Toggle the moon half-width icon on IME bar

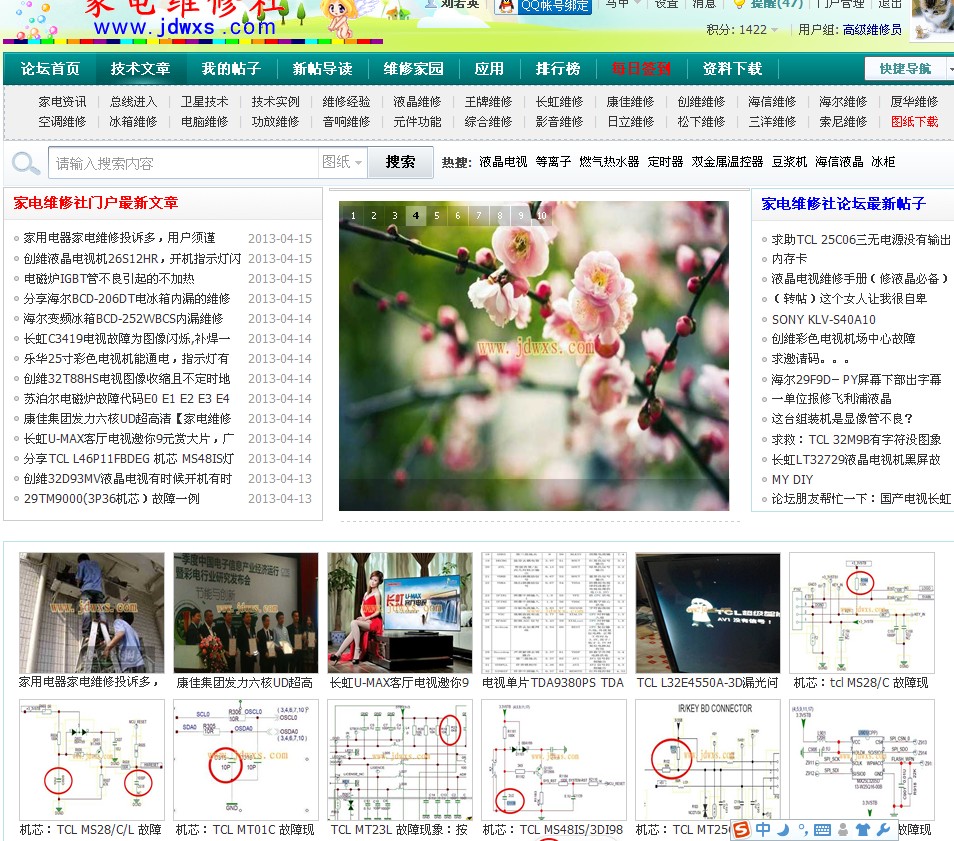click(784, 829)
